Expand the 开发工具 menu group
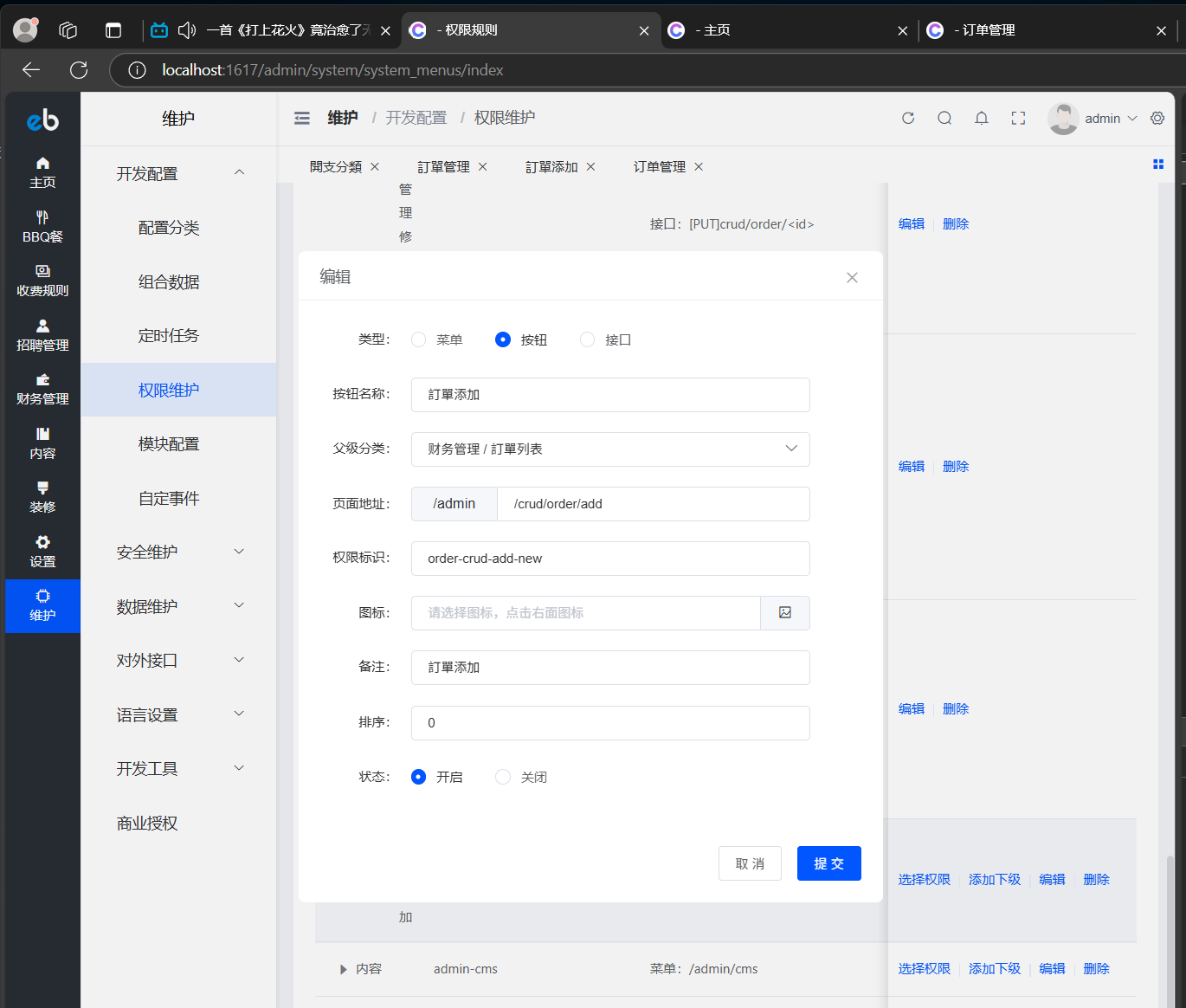Viewport: 1186px width, 1008px height. 178,768
